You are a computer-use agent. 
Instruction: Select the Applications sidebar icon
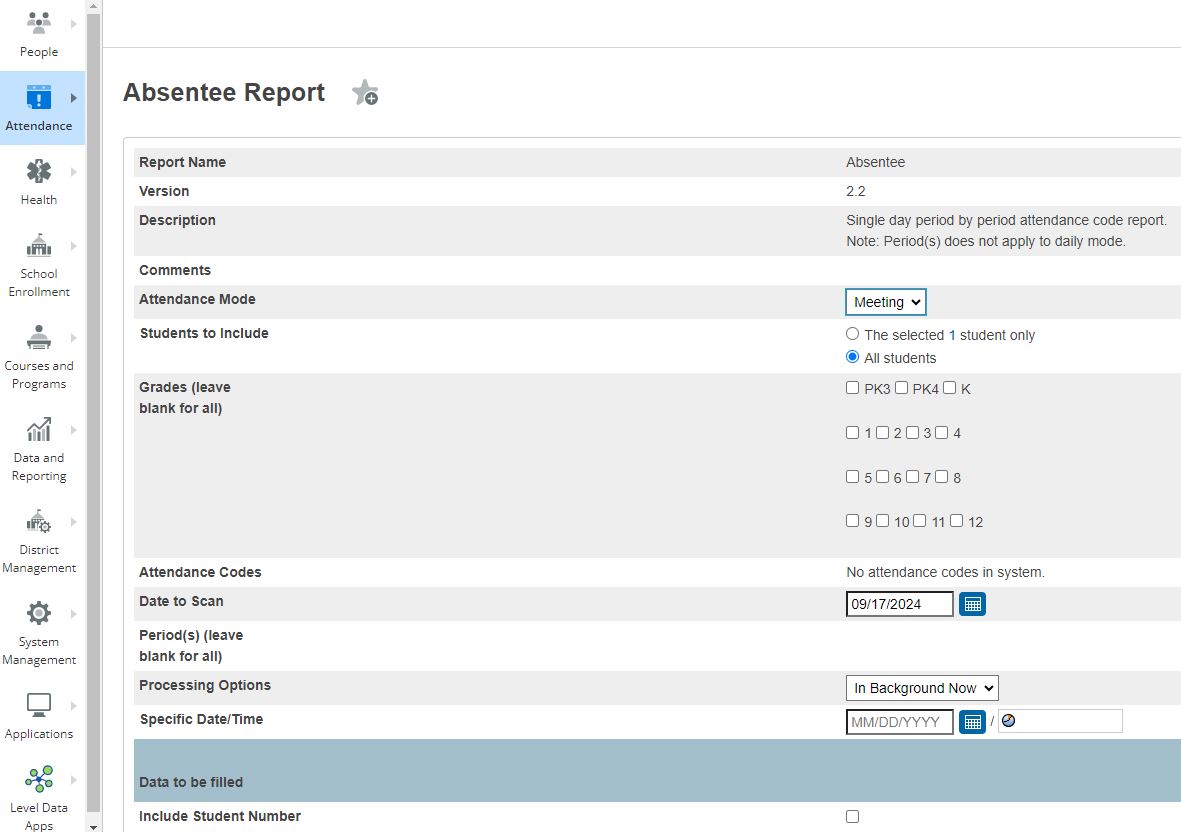click(38, 705)
